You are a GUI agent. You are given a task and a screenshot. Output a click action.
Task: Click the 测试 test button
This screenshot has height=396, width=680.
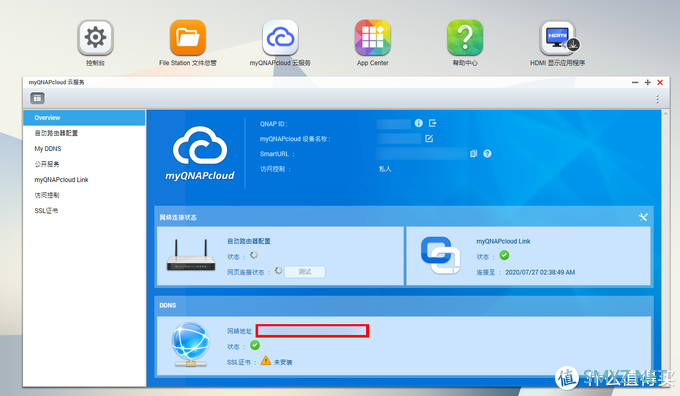[x=305, y=272]
